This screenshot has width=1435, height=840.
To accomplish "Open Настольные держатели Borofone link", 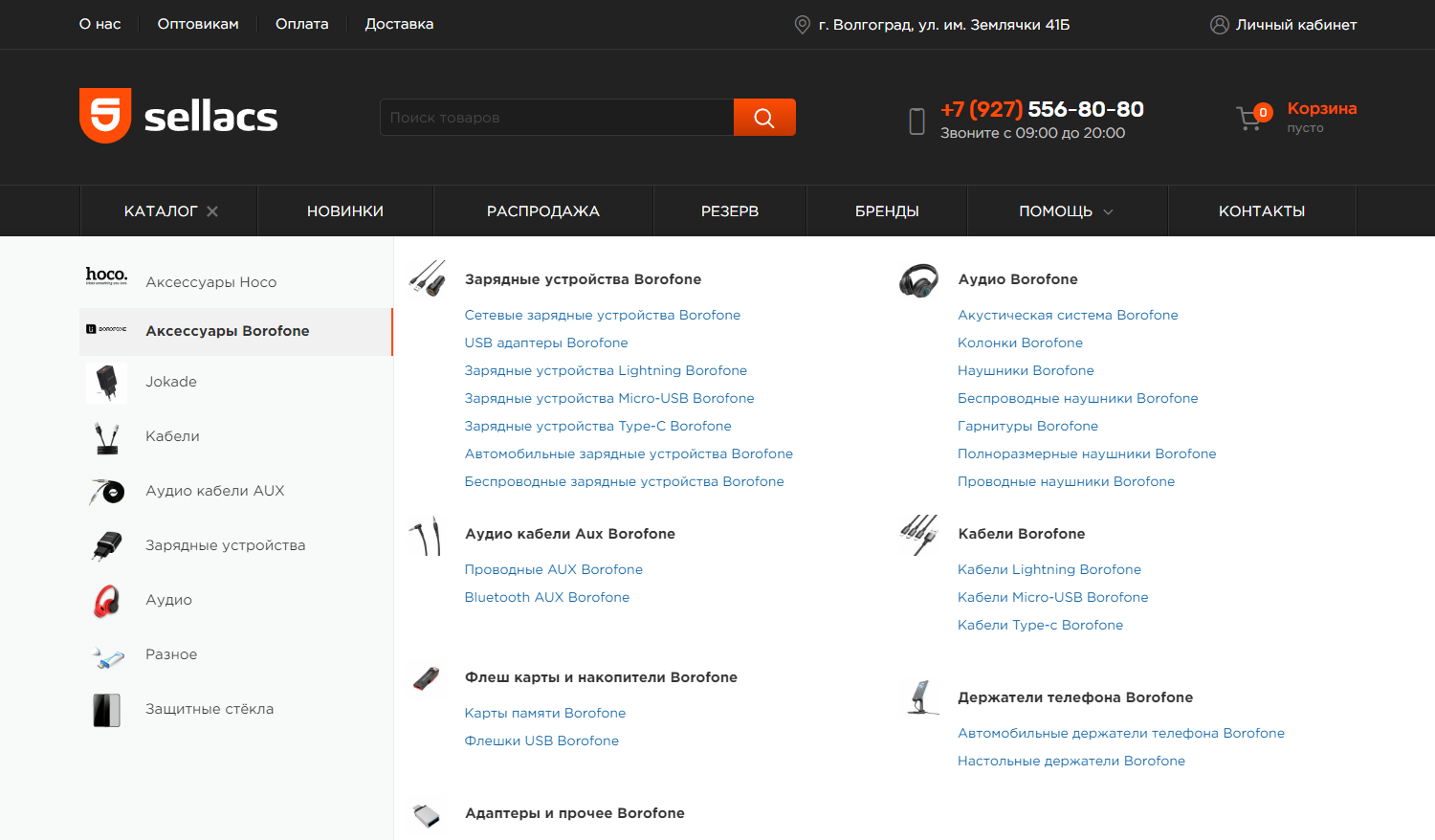I will tap(1071, 761).
